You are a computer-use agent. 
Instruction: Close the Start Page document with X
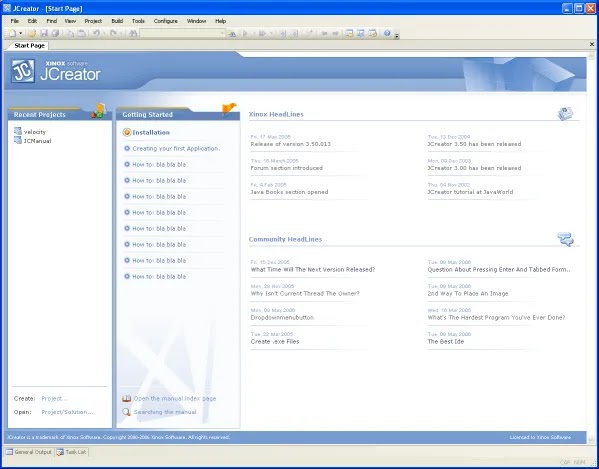[x=592, y=44]
